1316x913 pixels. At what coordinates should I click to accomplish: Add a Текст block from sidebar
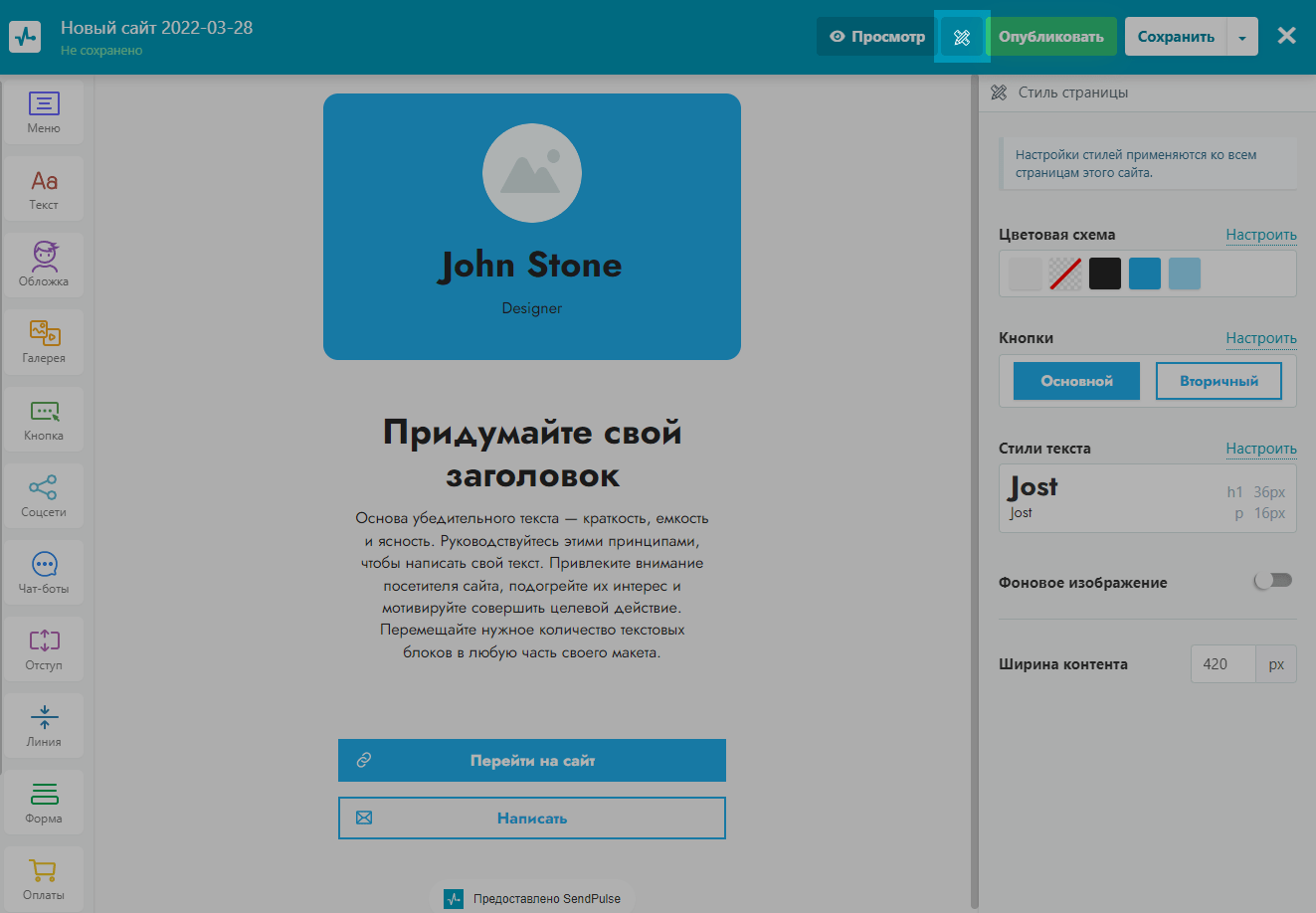[44, 189]
